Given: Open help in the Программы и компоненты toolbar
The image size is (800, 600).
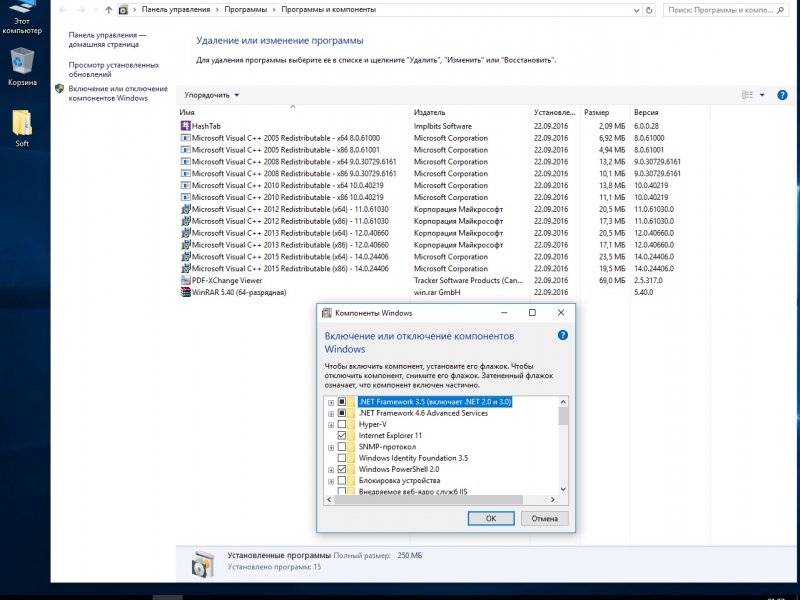Looking at the screenshot, I should point(782,95).
